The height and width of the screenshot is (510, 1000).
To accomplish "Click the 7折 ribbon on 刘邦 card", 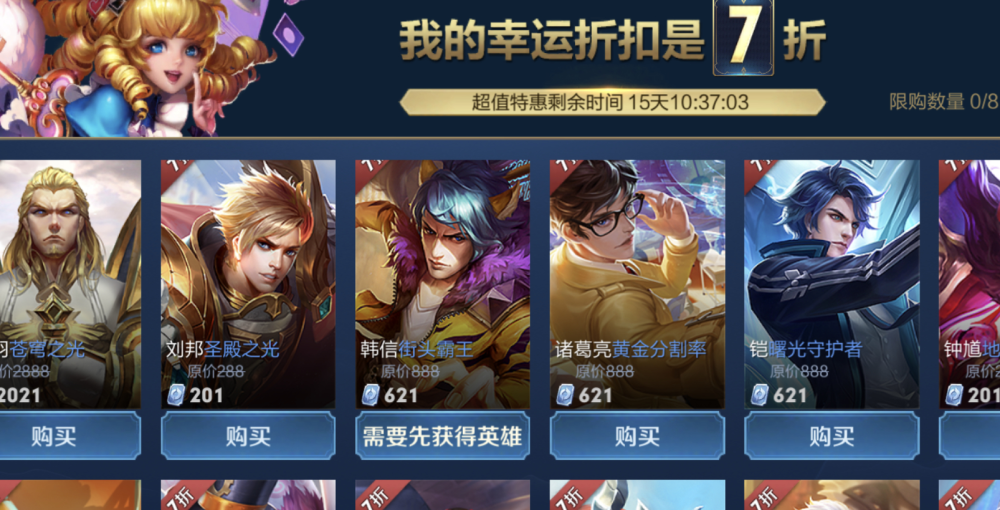I will (x=173, y=171).
